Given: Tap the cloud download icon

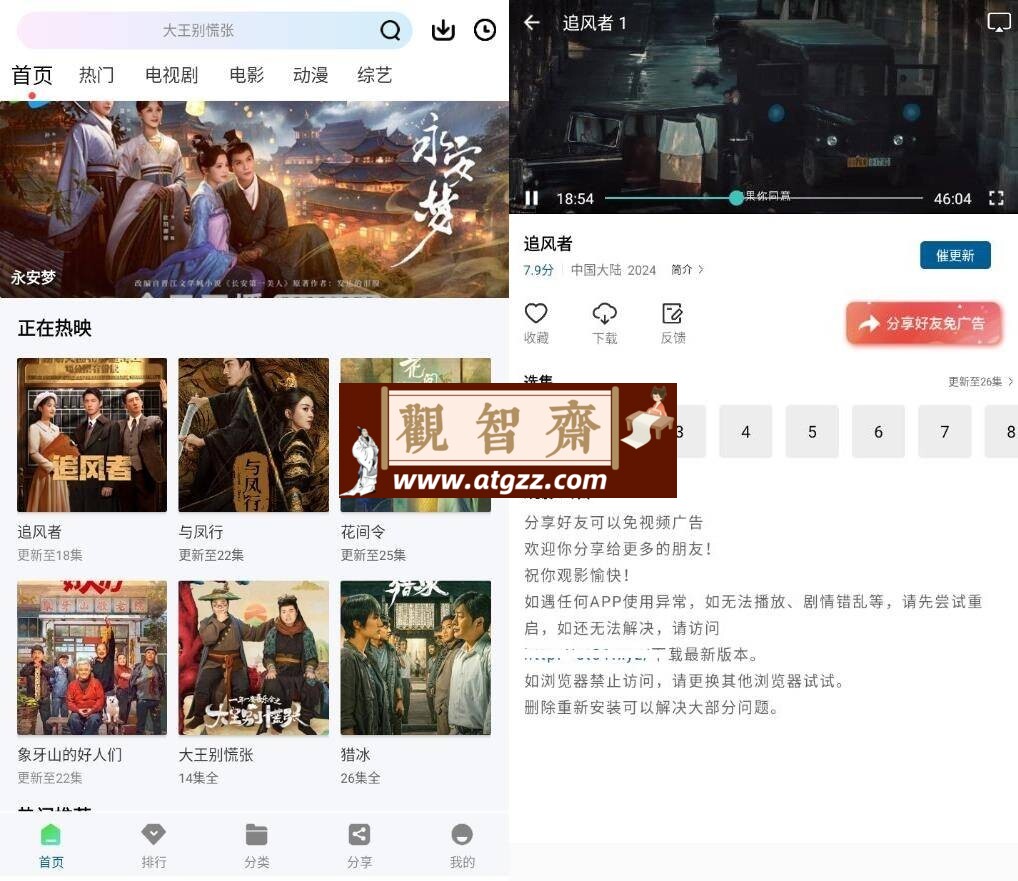Looking at the screenshot, I should (604, 314).
